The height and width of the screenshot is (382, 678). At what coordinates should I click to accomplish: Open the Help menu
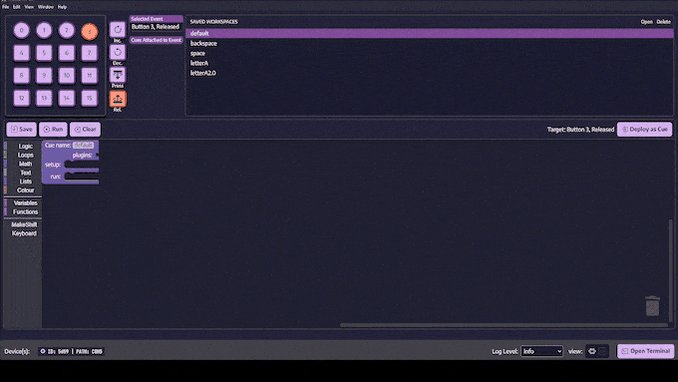[x=62, y=7]
